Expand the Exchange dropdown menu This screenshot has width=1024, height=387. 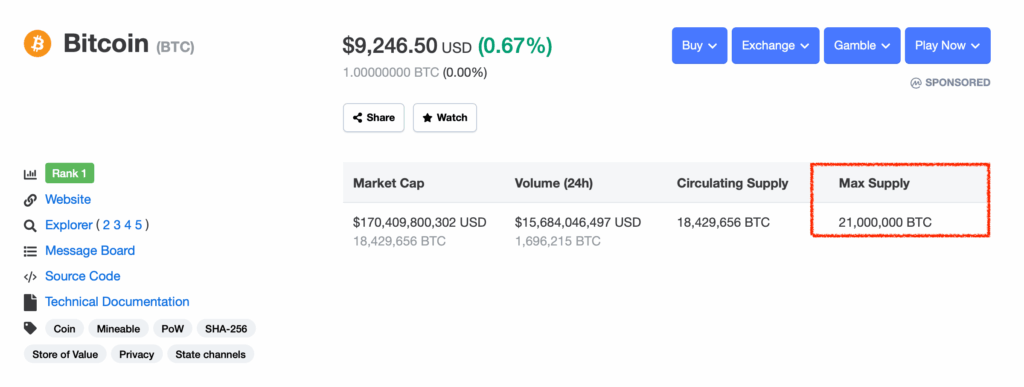pyautogui.click(x=775, y=46)
